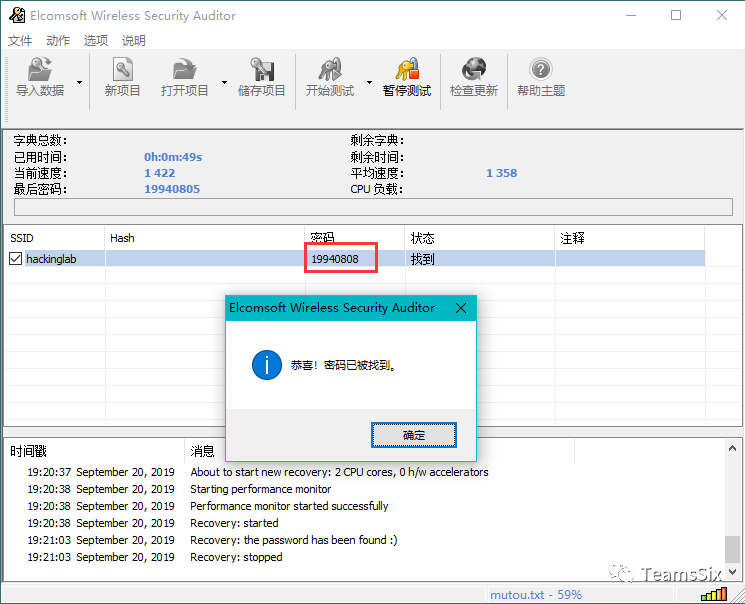Click the 剩余字典 label
745x604 pixels.
point(377,140)
